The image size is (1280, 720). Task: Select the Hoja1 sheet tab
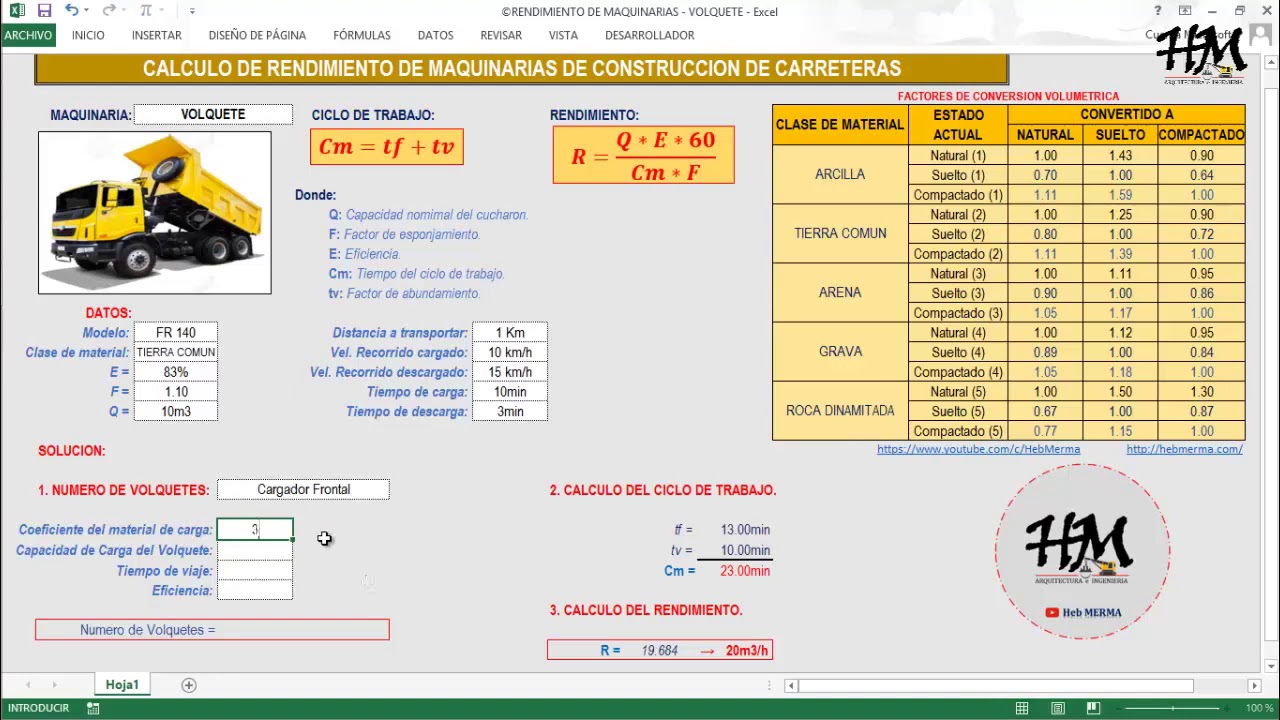[122, 685]
